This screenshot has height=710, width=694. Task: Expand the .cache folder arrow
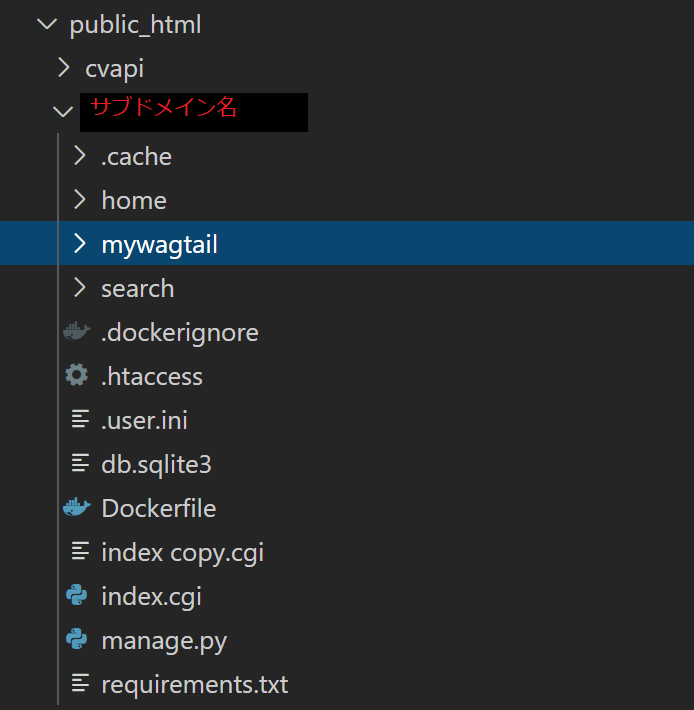pyautogui.click(x=80, y=156)
